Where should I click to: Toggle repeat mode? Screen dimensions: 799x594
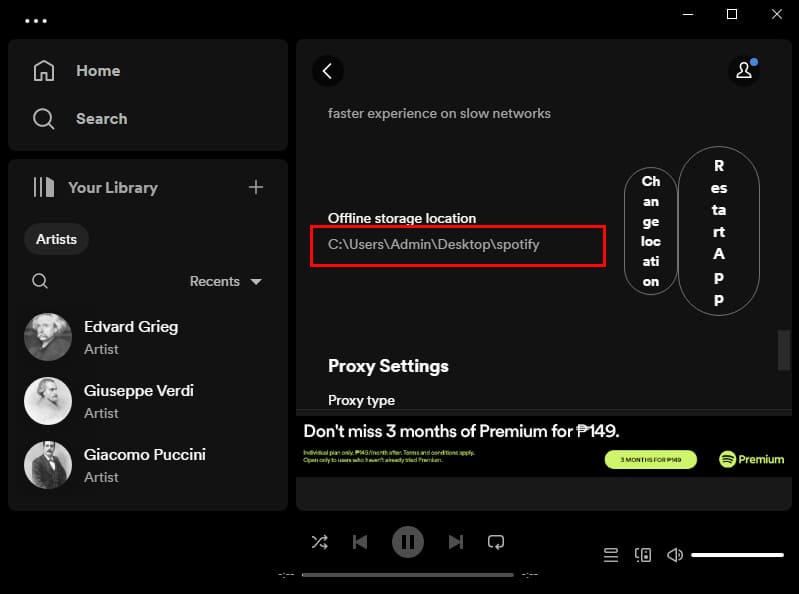click(496, 542)
